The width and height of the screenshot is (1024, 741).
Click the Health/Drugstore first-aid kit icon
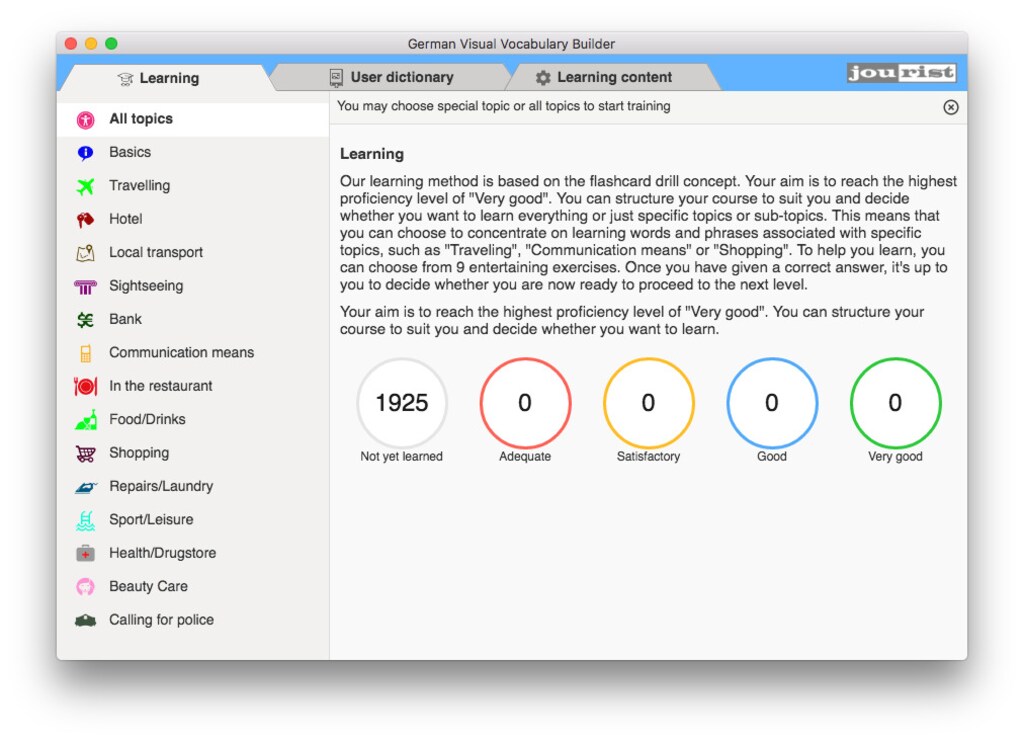86,554
